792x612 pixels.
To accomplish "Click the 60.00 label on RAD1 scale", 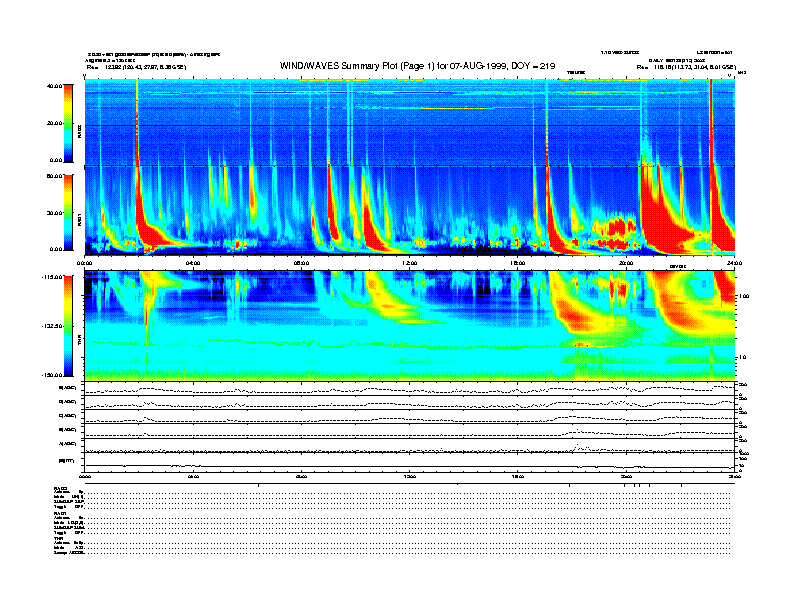I will click(x=54, y=176).
